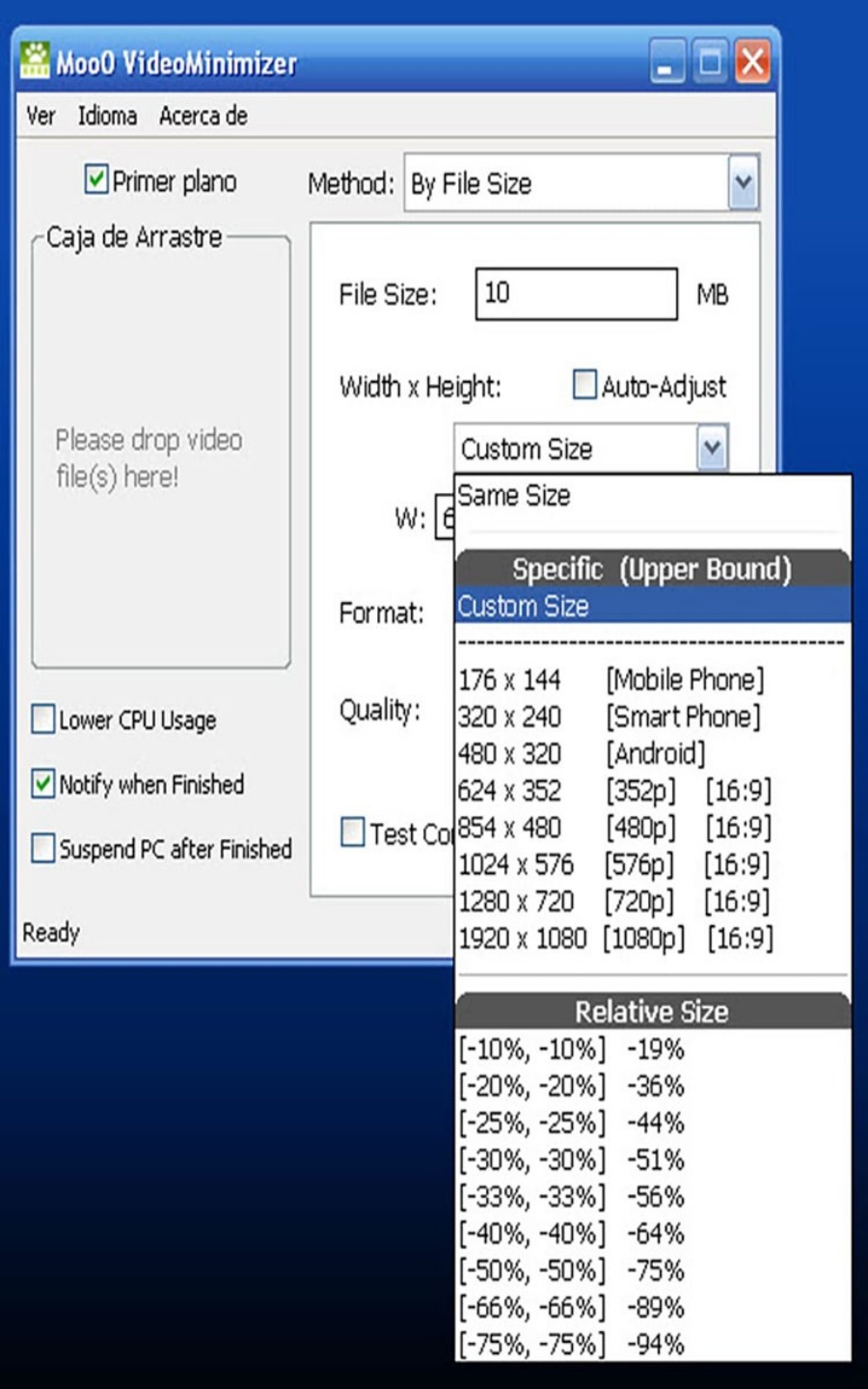The width and height of the screenshot is (868, 1389).
Task: Choose Same Size from the list
Action: click(514, 496)
